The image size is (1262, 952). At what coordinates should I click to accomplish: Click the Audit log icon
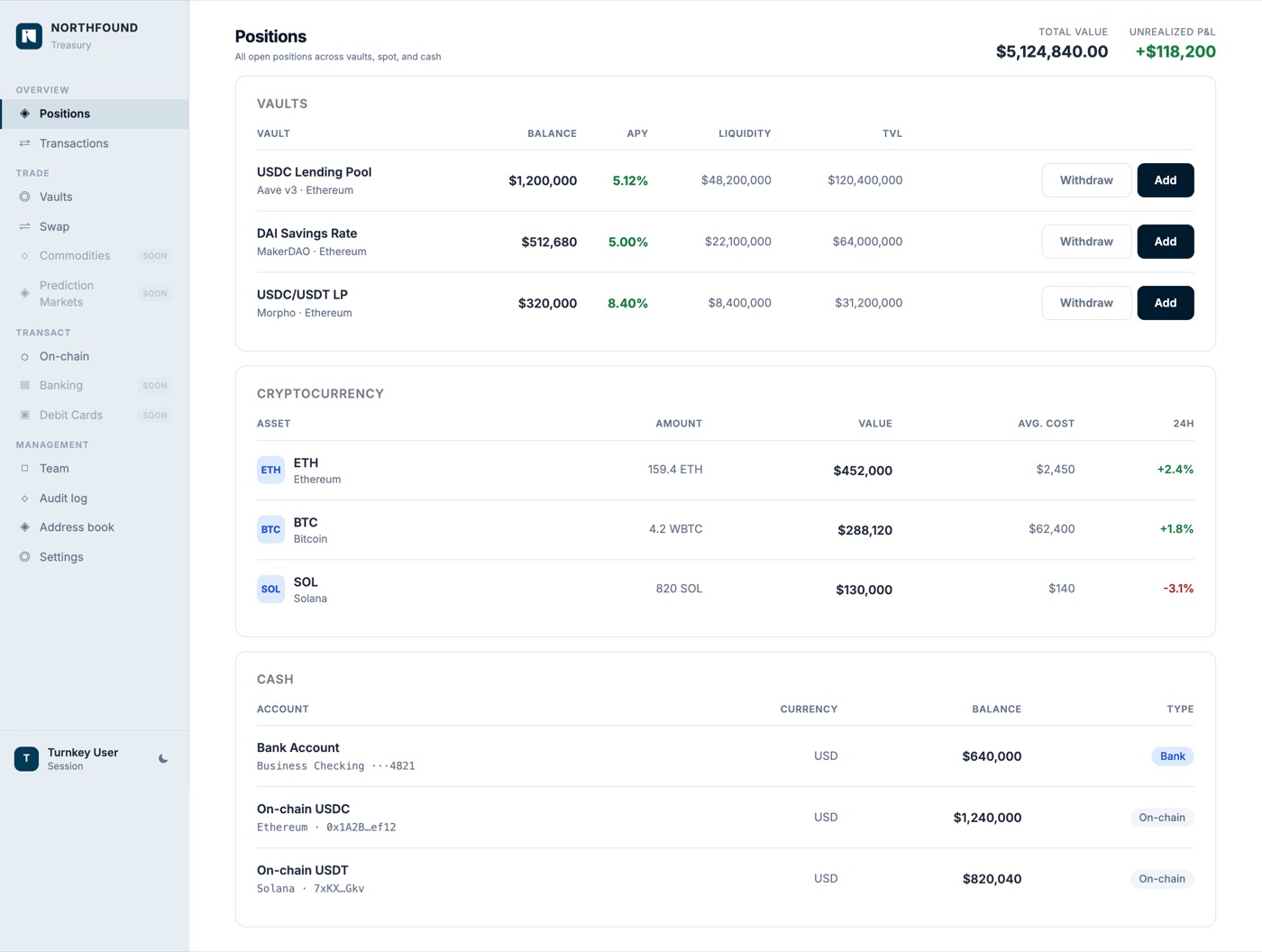pyautogui.click(x=25, y=499)
